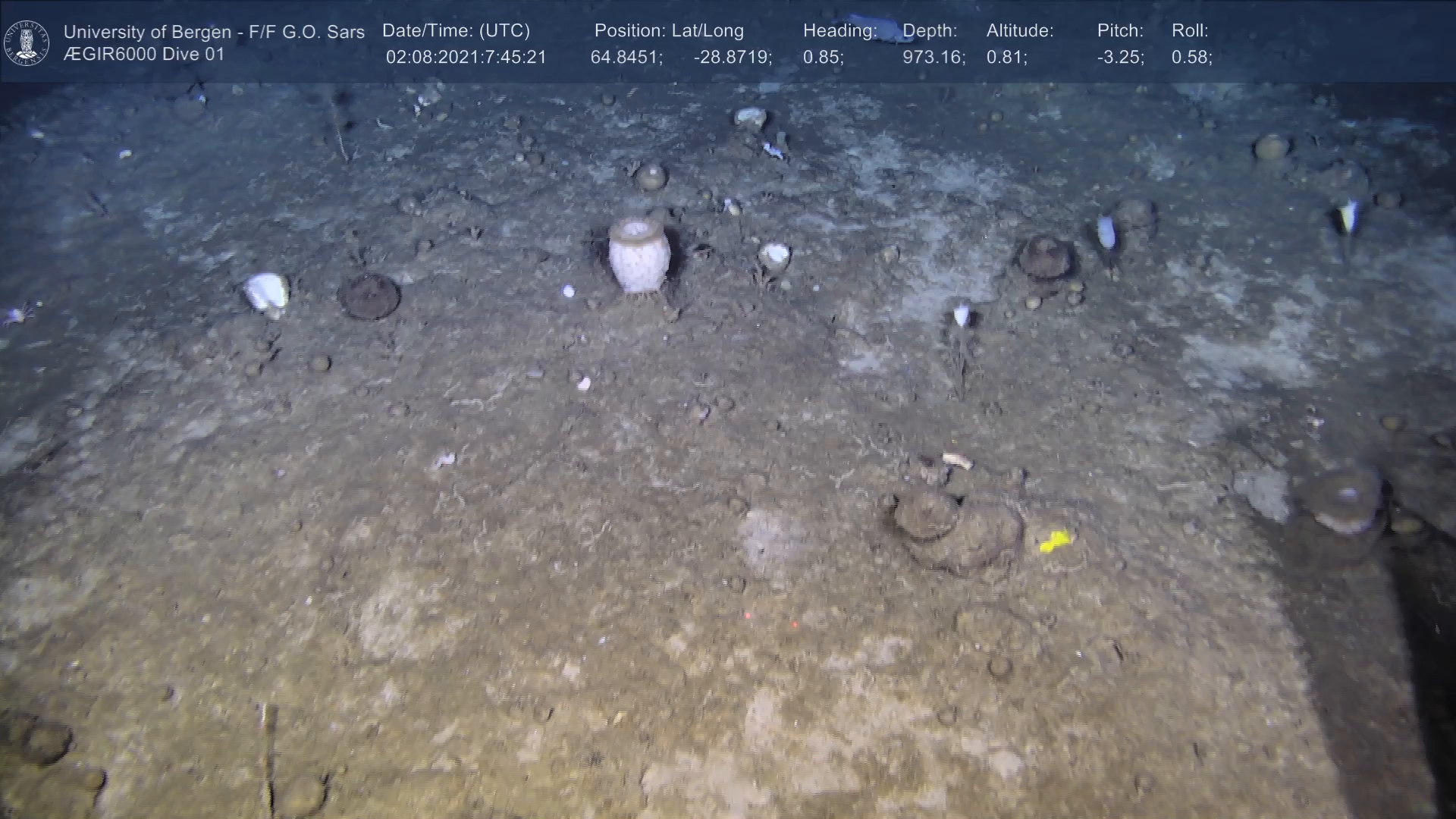Click the University of Bergen logo

(x=27, y=42)
